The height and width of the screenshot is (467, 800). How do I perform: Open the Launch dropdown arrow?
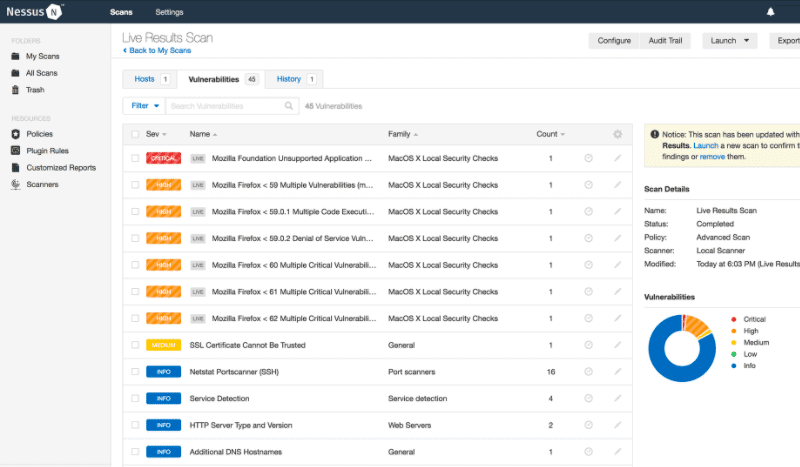[x=746, y=40]
